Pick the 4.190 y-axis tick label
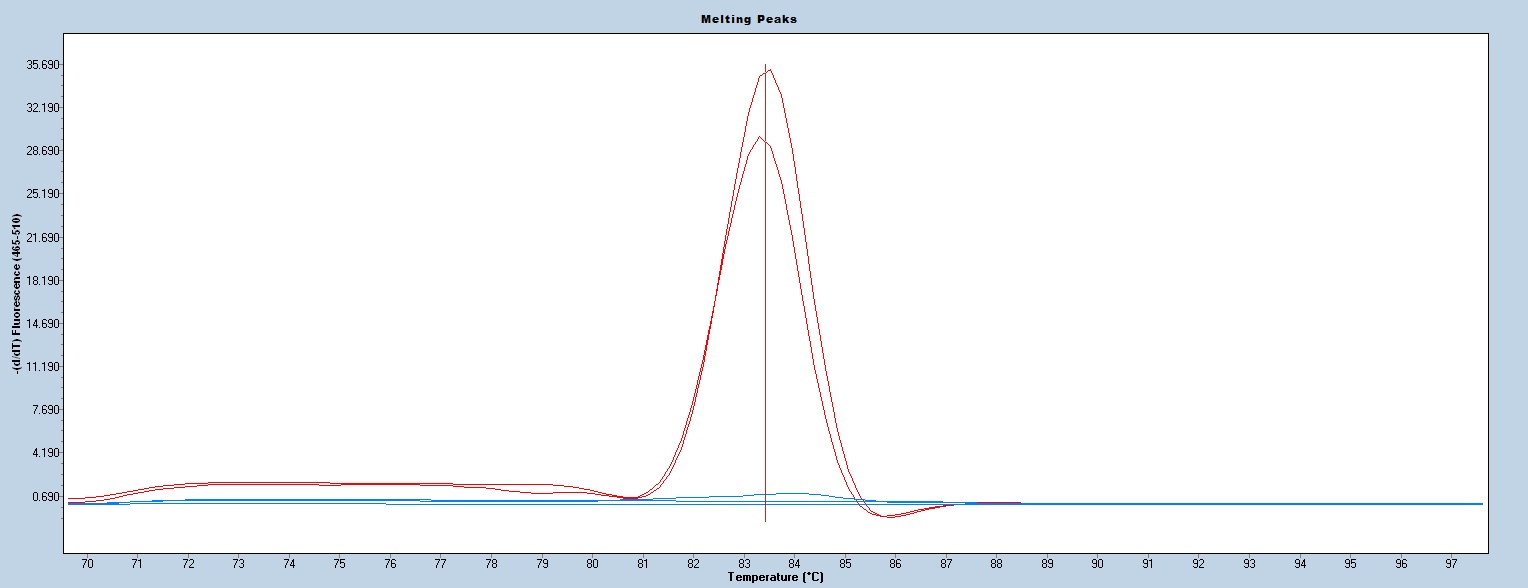 [44, 453]
